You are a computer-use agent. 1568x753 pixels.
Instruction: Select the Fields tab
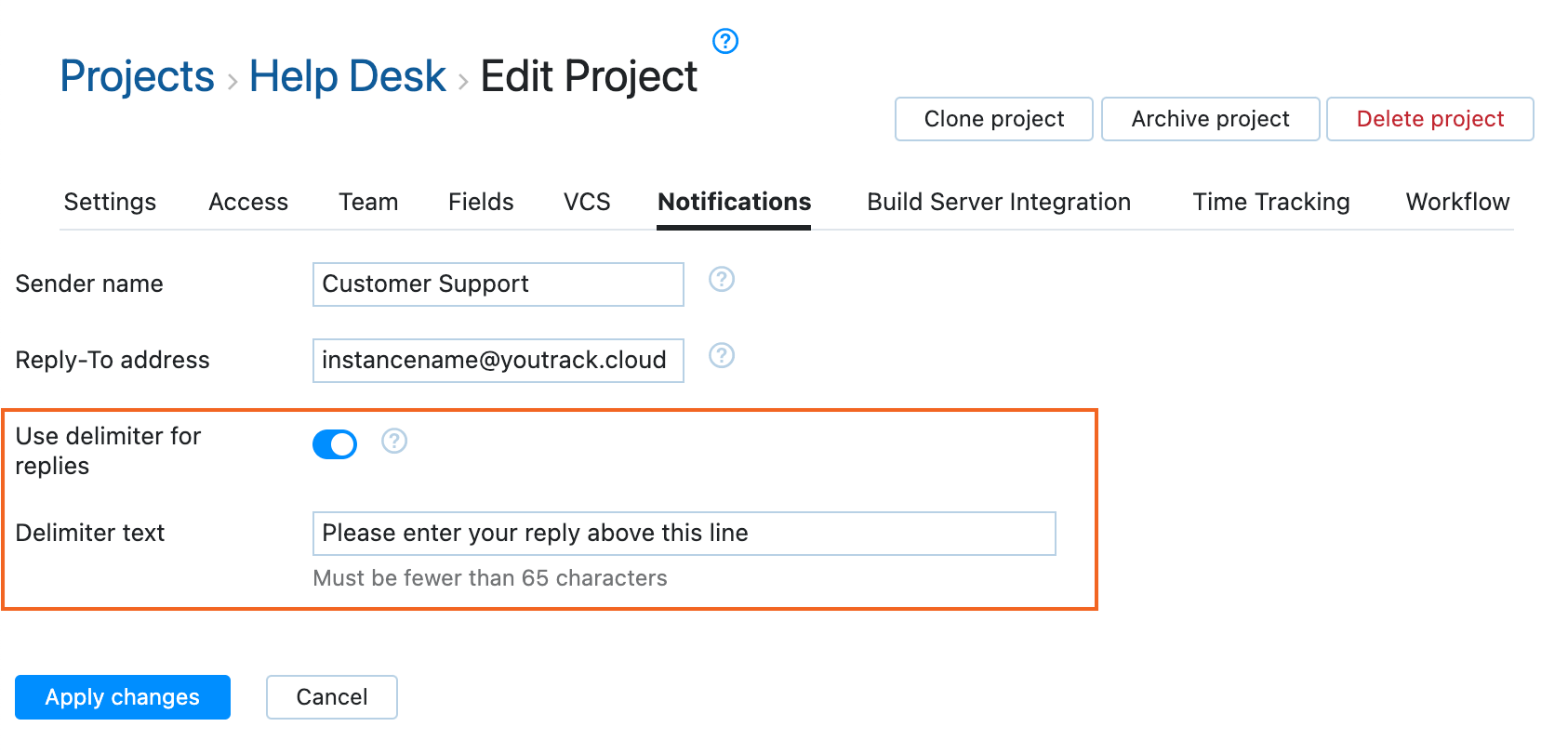point(481,202)
